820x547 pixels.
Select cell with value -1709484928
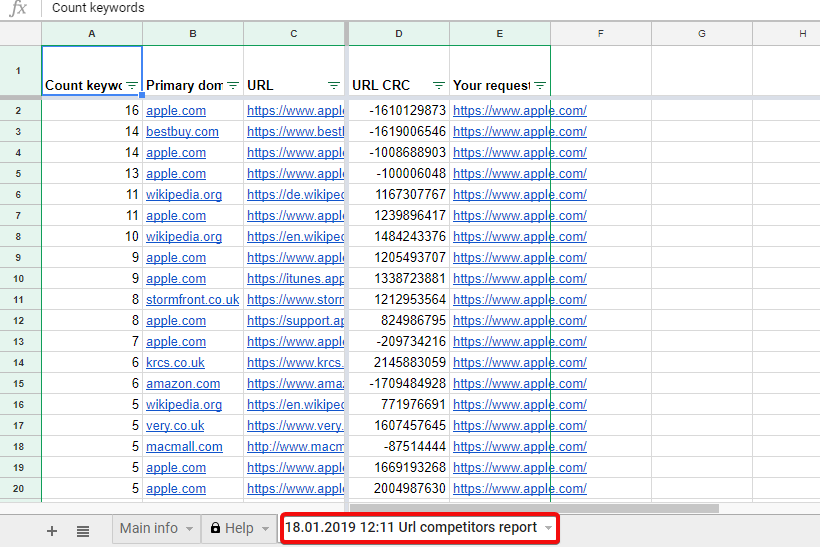point(399,383)
